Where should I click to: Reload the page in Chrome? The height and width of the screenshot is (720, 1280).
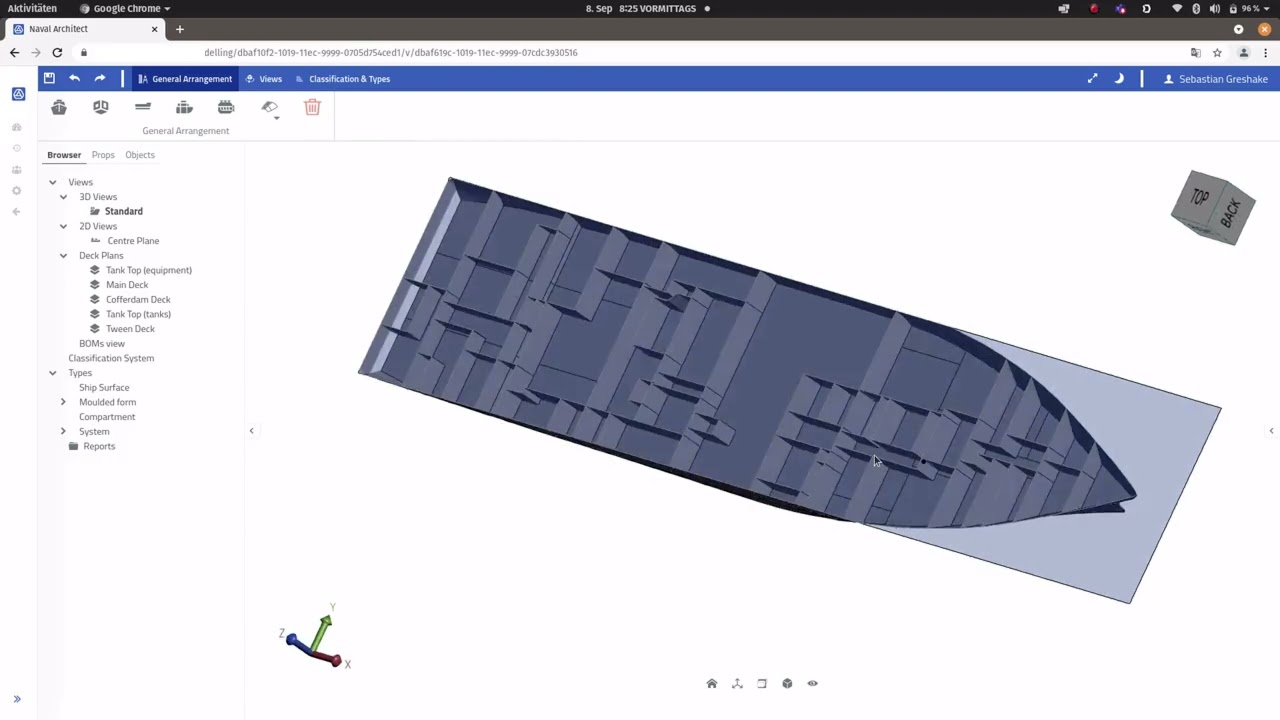click(x=57, y=52)
